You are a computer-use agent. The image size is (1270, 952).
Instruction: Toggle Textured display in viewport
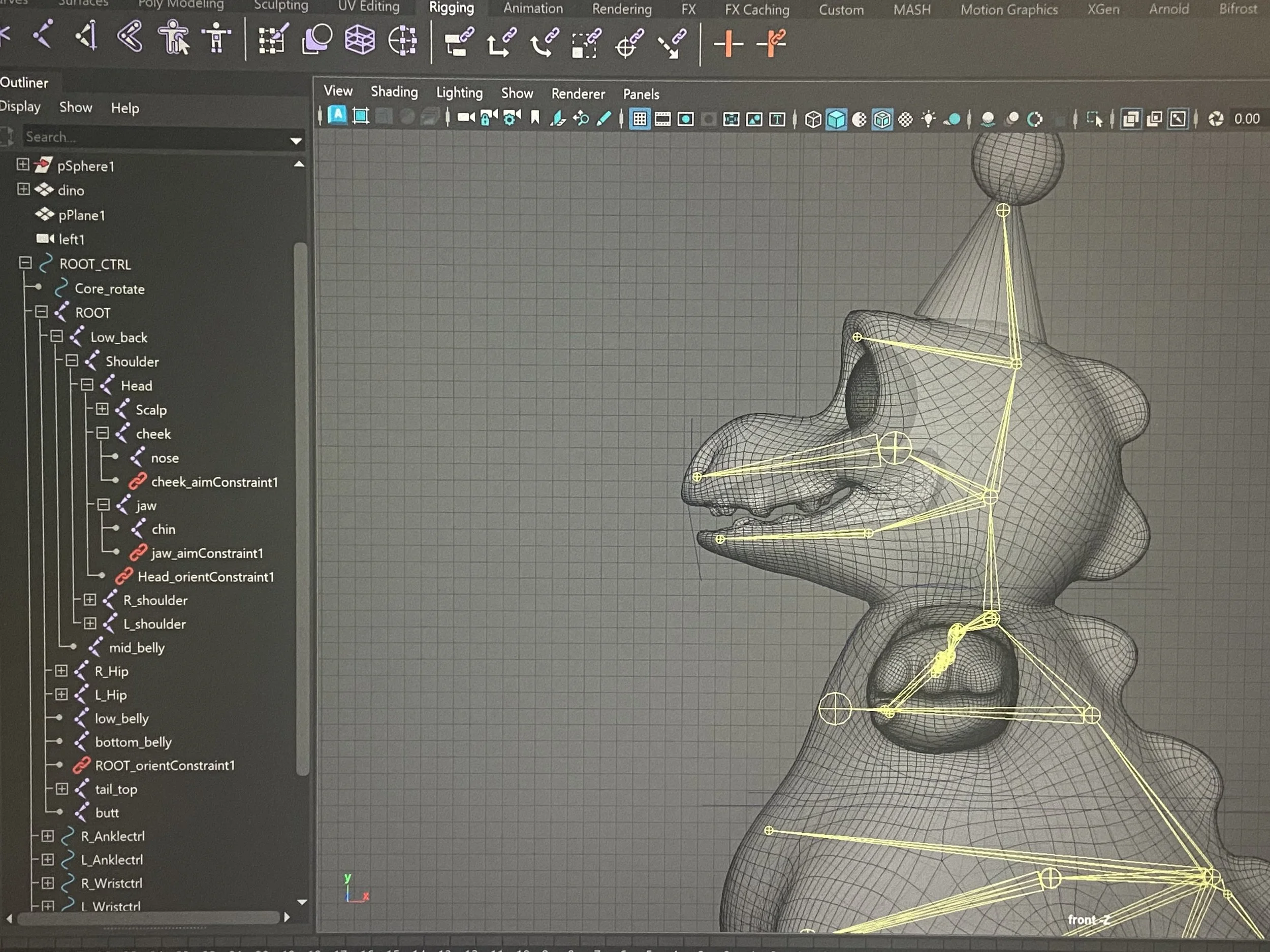point(905,119)
